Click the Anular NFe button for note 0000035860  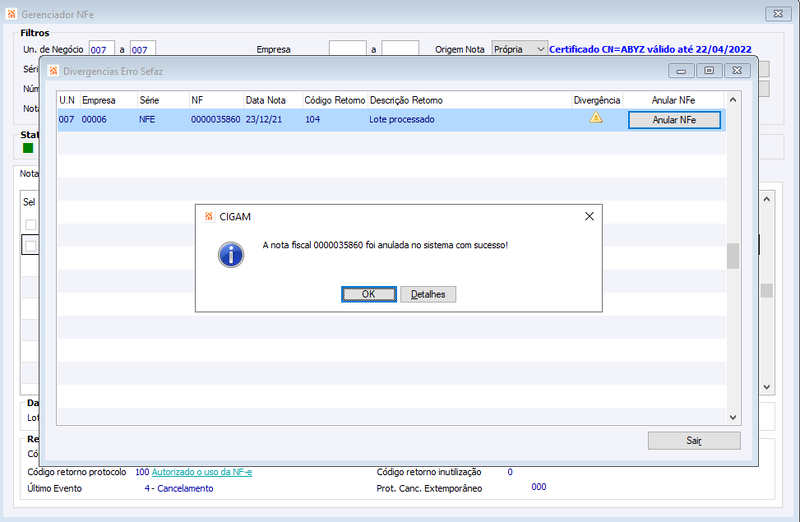[x=674, y=120]
